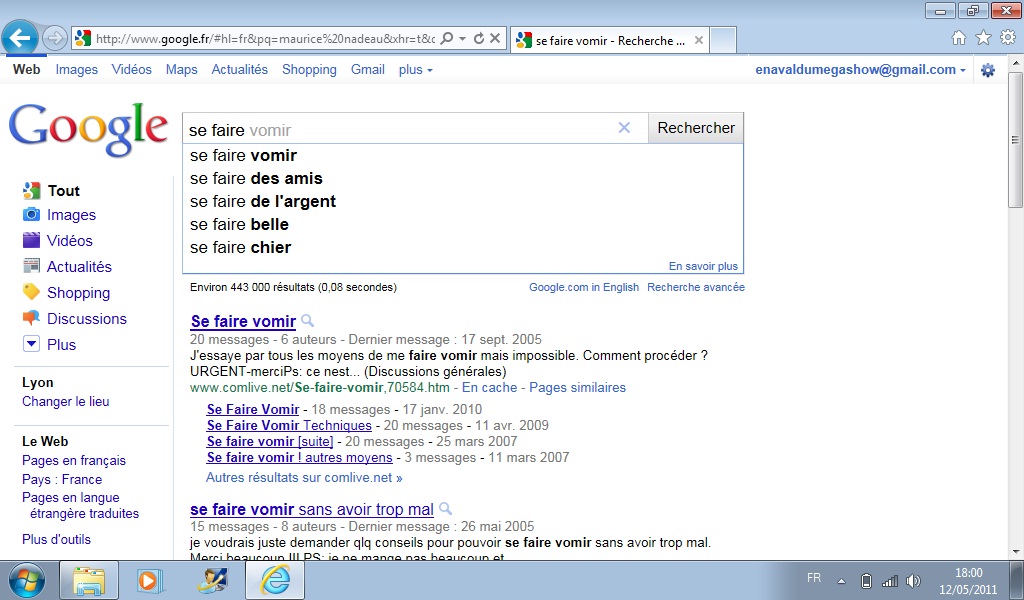The width and height of the screenshot is (1024, 600).
Task: Select the Tout filter icon in sidebar
Action: tap(31, 191)
